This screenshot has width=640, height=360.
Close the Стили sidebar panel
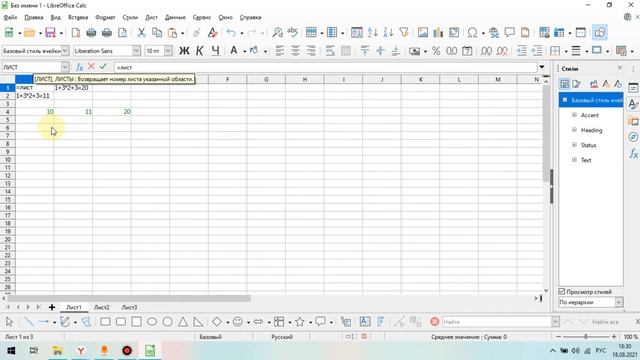coord(620,68)
